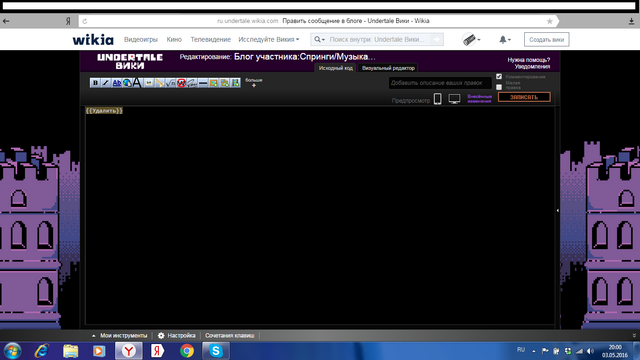
Task: Click inside the edit summary field
Action: (440, 83)
